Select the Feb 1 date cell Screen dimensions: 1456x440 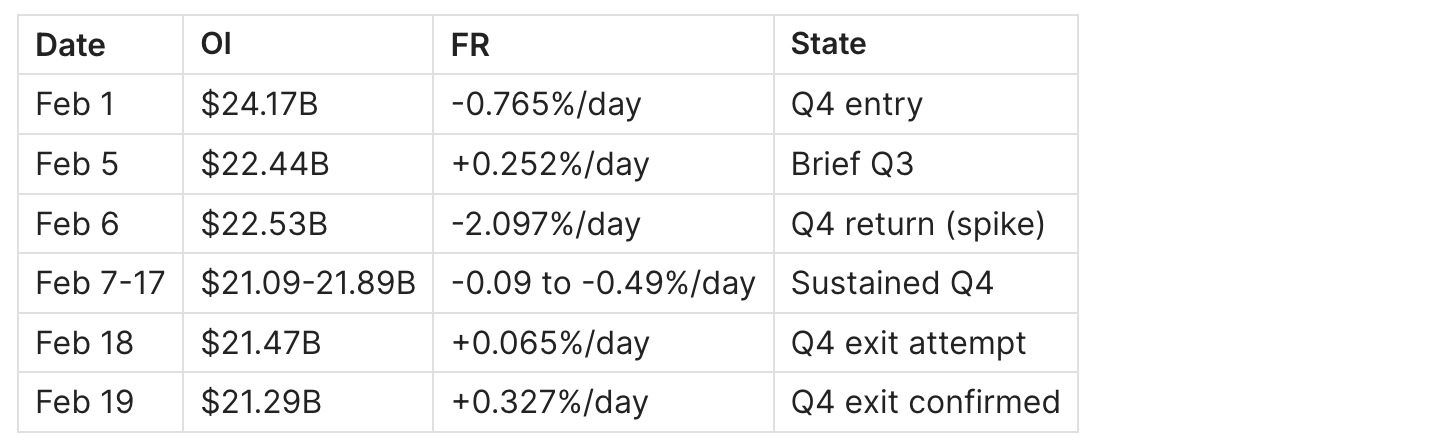pyautogui.click(x=75, y=104)
